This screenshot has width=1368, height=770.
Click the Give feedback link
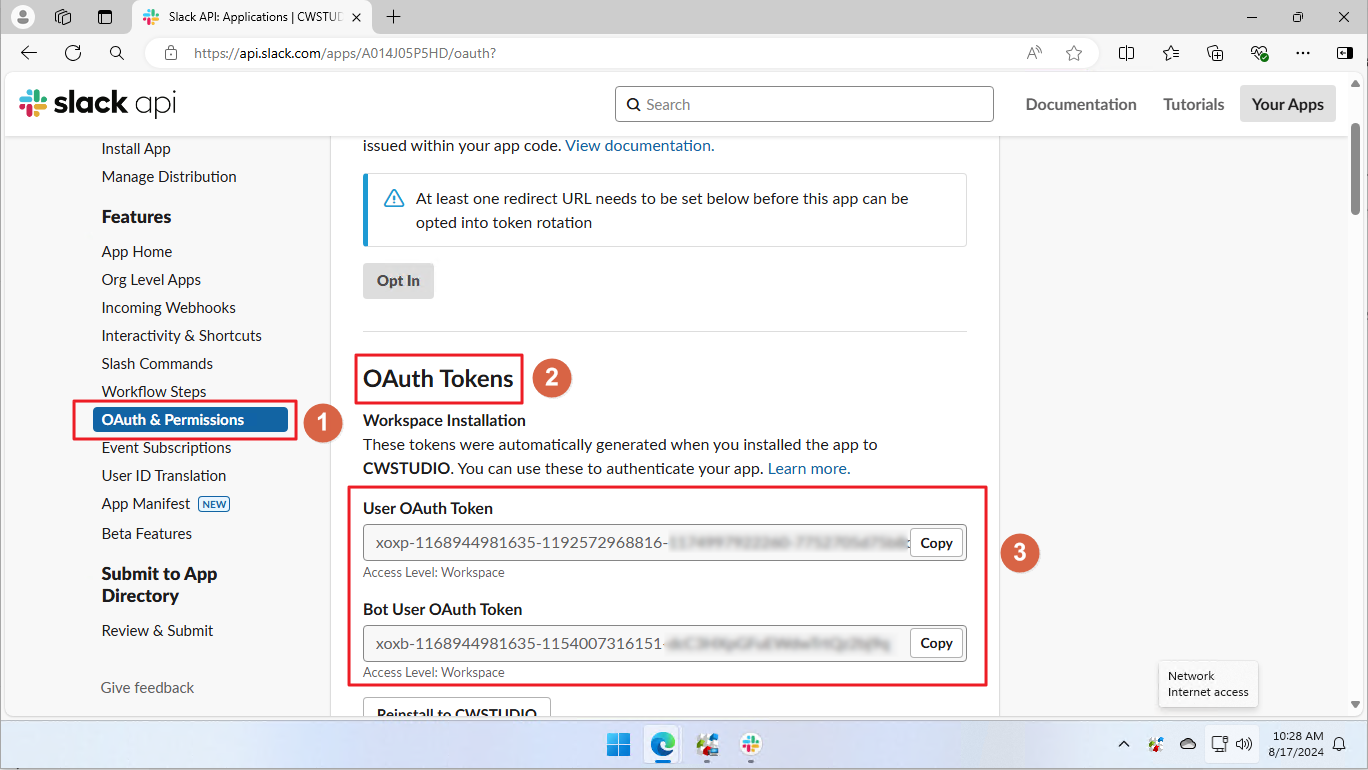pos(147,688)
